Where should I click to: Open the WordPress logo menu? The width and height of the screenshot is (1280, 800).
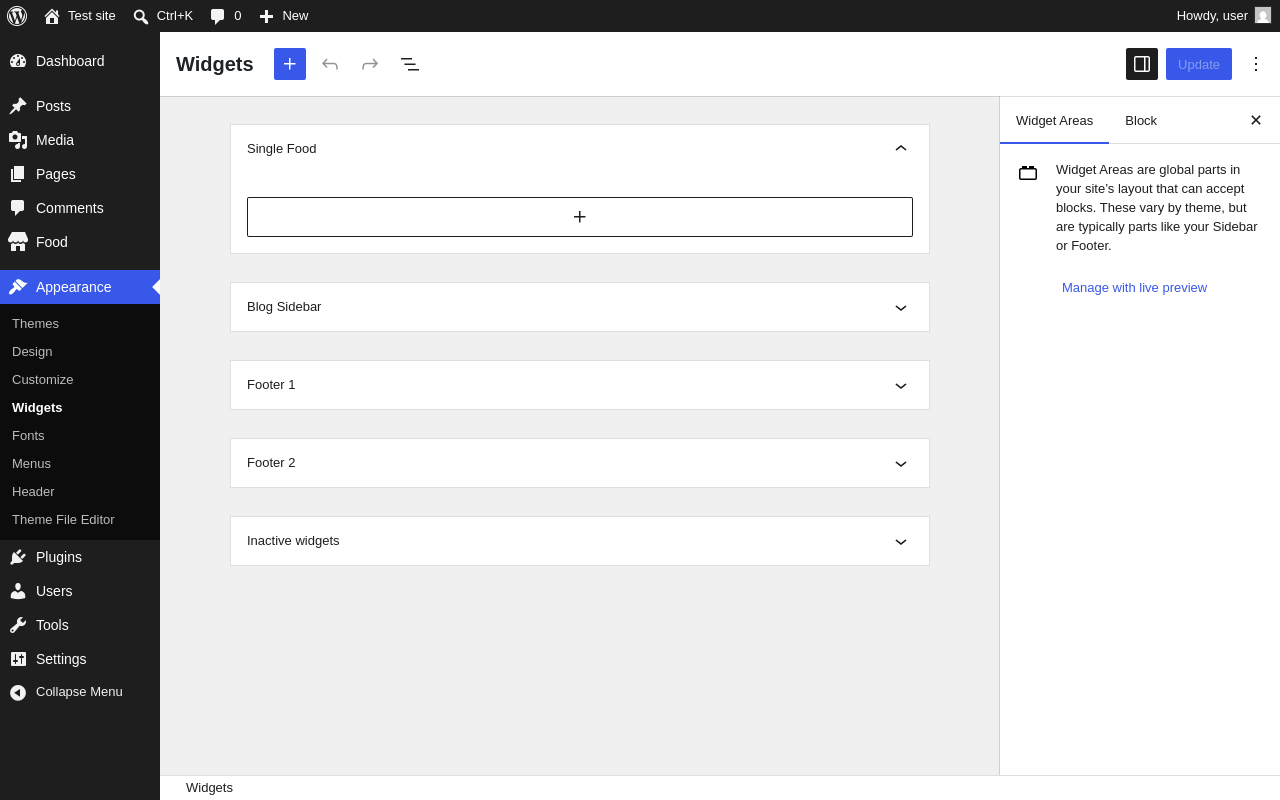pos(17,16)
